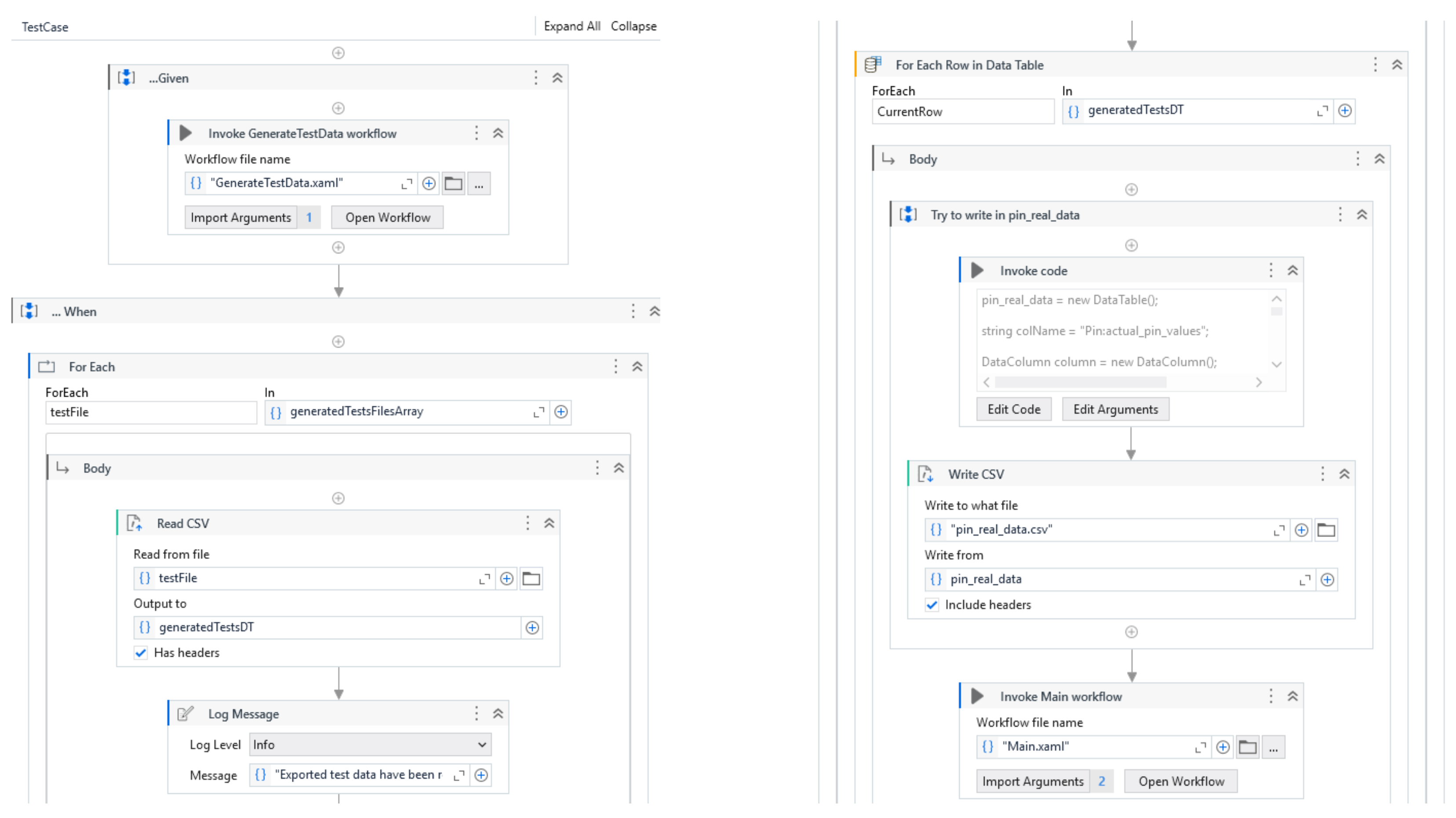This screenshot has height=818, width=1456.
Task: Open expression editor for pin_real_data.csv field
Action: pyautogui.click(x=1279, y=530)
